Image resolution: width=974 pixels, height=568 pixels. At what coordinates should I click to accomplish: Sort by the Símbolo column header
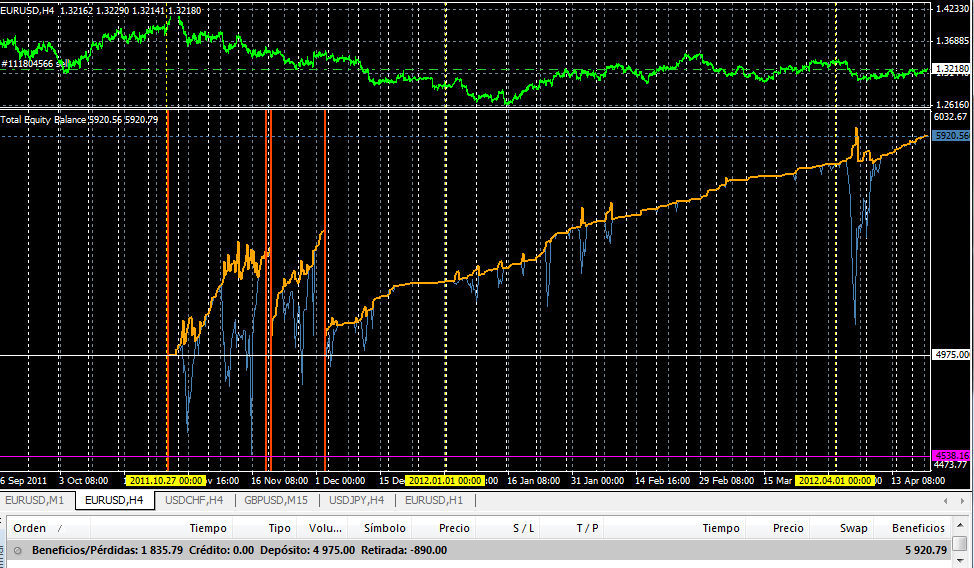(x=385, y=528)
